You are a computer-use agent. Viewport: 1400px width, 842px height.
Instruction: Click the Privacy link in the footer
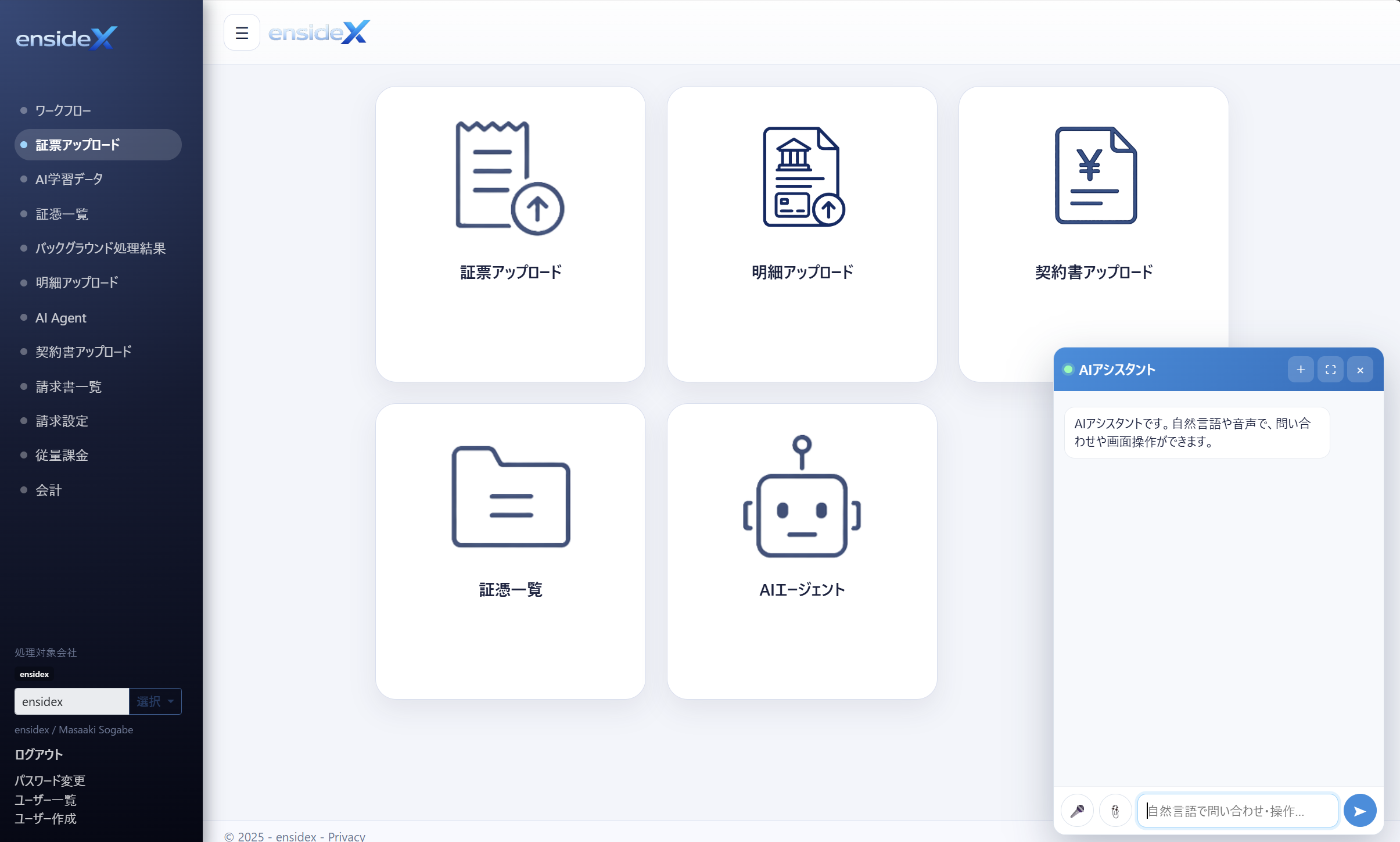346,836
